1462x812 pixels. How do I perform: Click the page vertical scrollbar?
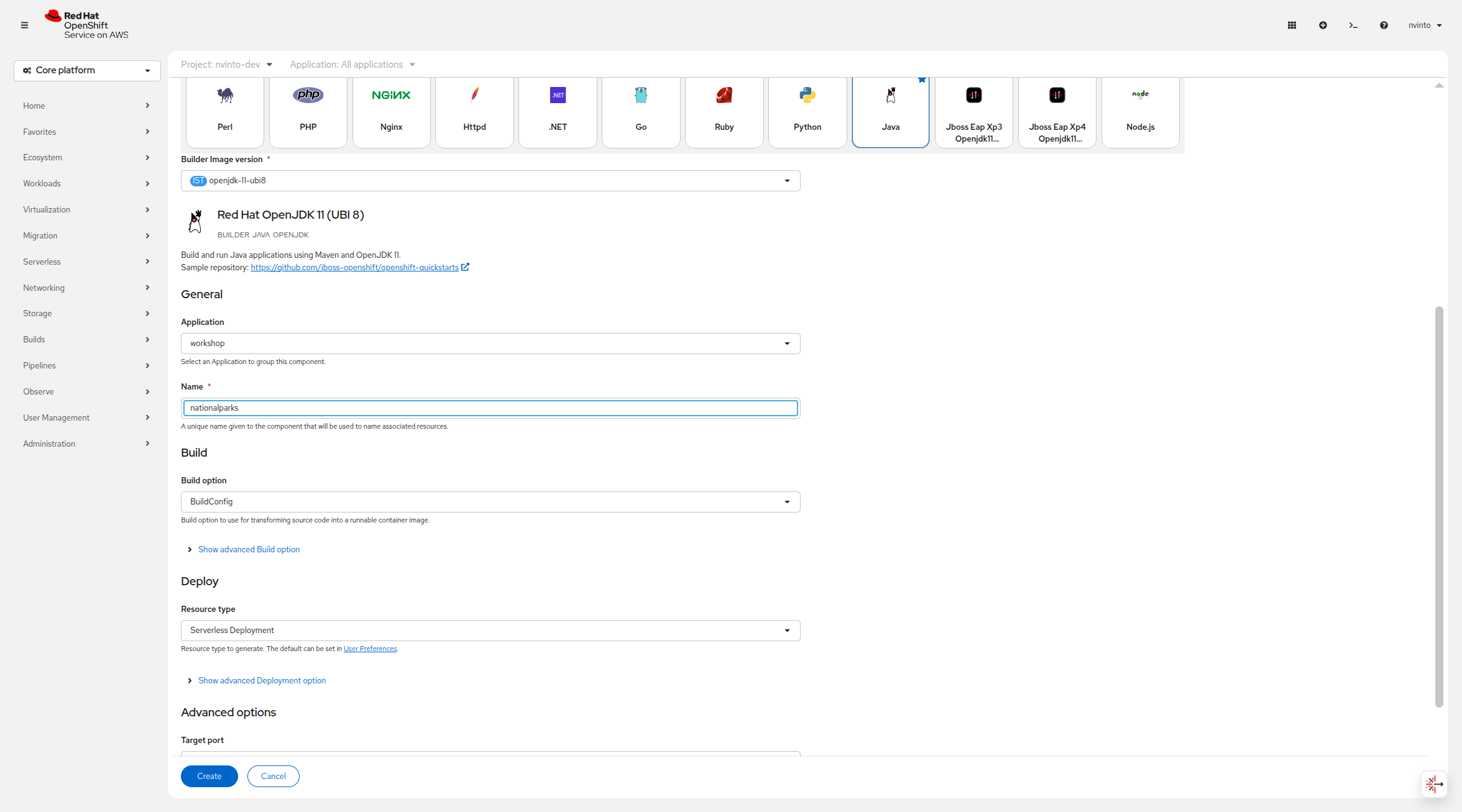pyautogui.click(x=1439, y=506)
